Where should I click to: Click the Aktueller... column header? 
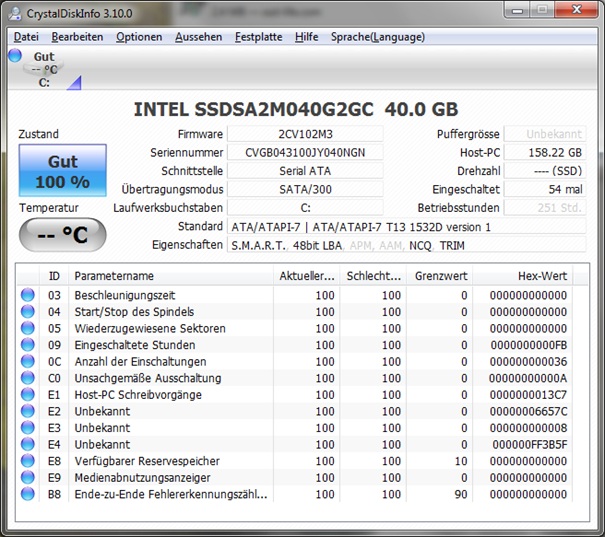pos(307,276)
